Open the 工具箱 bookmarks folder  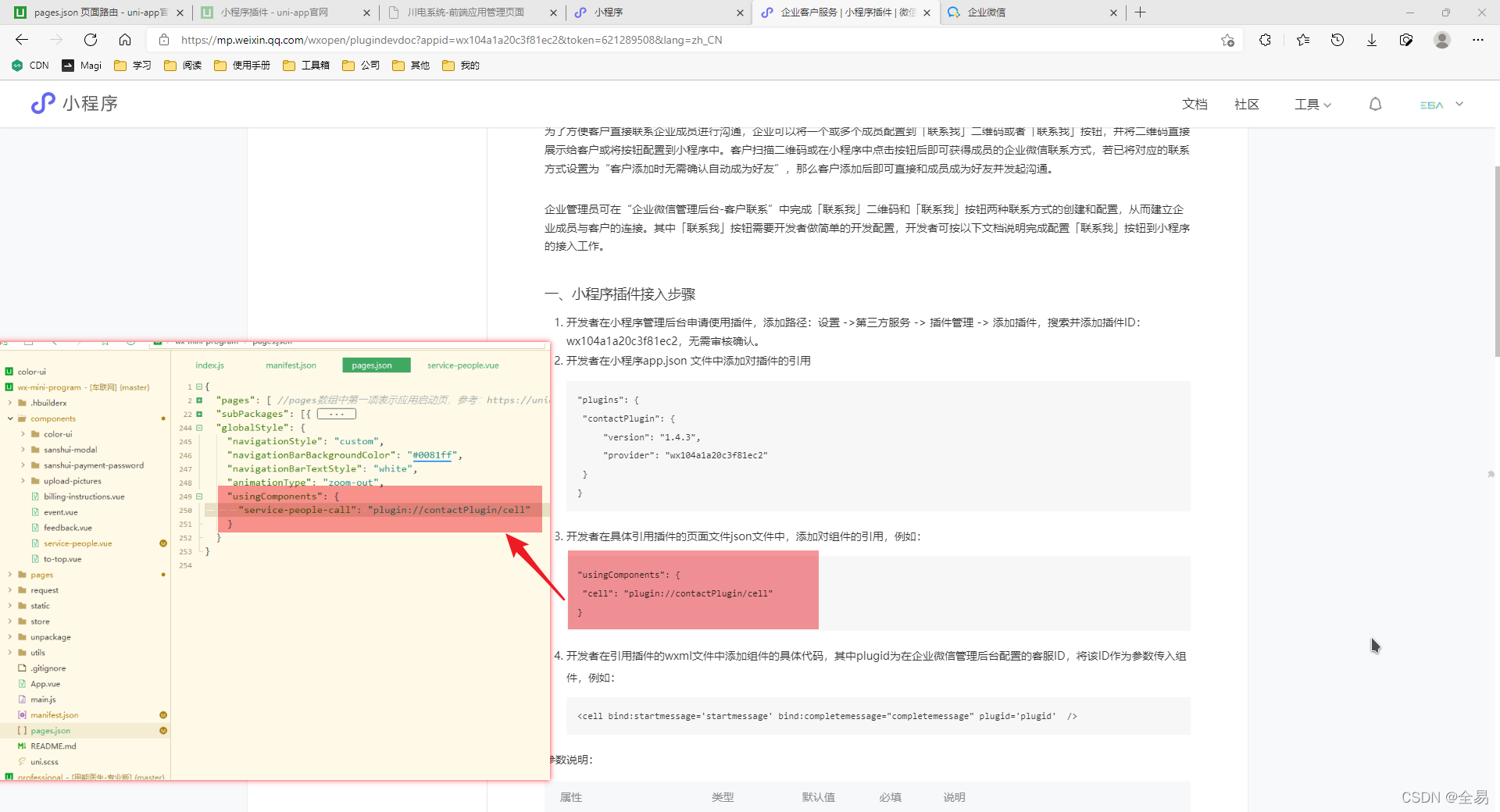306,66
